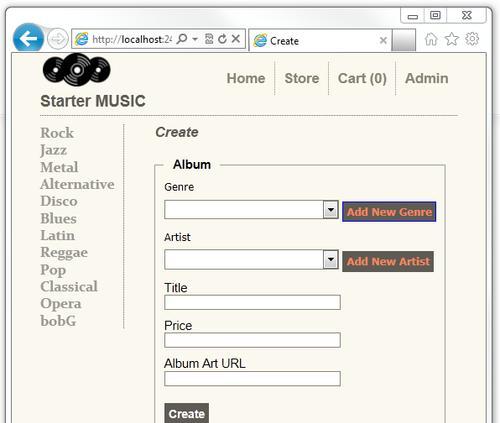Open the Store navigation menu item

[x=302, y=78]
